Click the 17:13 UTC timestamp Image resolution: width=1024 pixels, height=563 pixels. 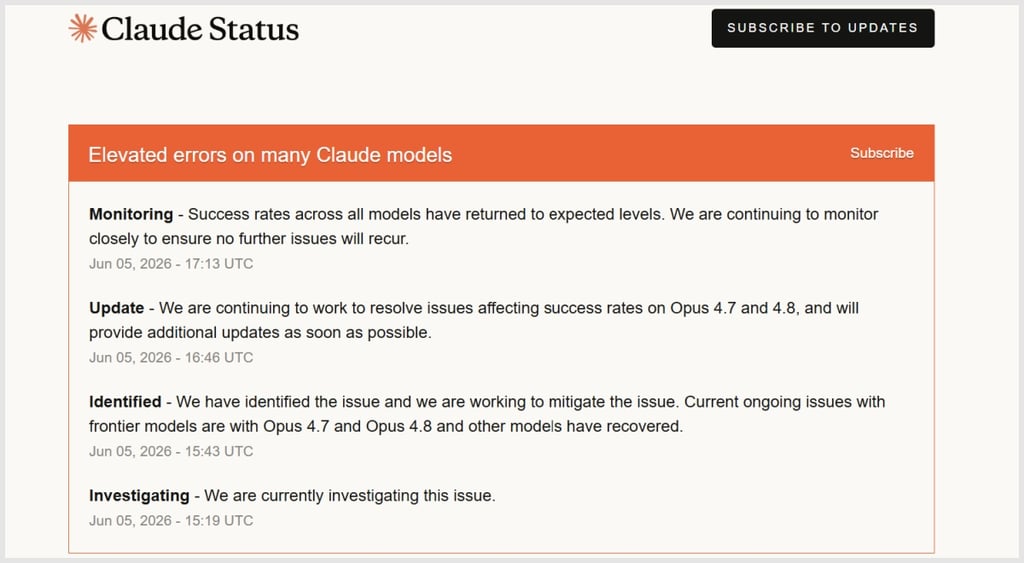[x=171, y=264]
